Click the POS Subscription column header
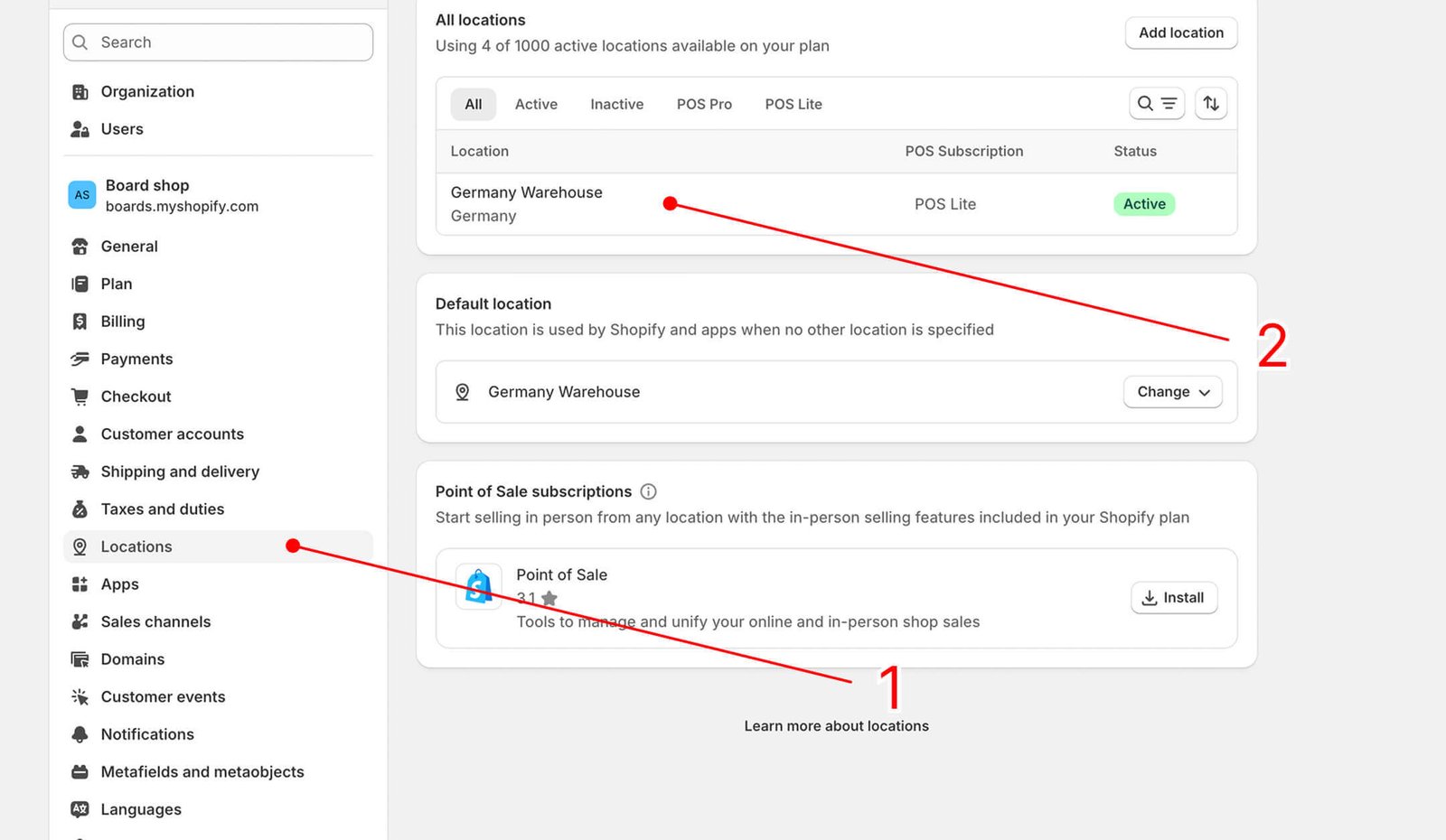The image size is (1446, 840). click(x=964, y=152)
